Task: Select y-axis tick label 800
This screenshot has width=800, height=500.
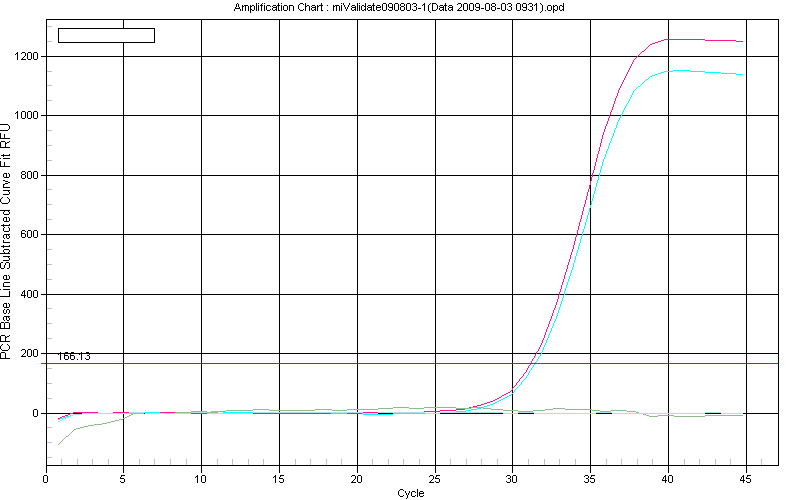Action: click(x=30, y=176)
